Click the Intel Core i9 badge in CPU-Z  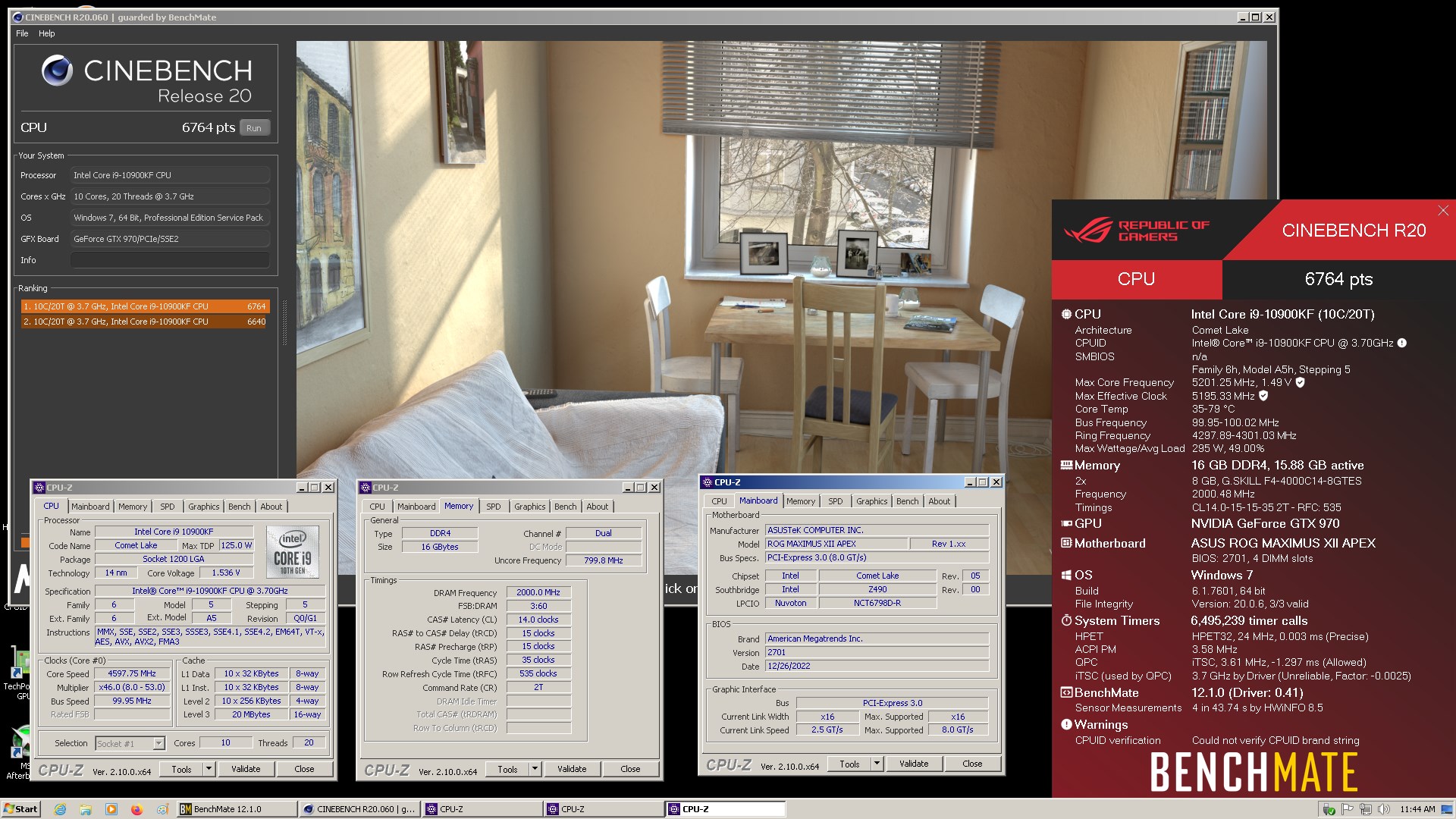tap(293, 552)
